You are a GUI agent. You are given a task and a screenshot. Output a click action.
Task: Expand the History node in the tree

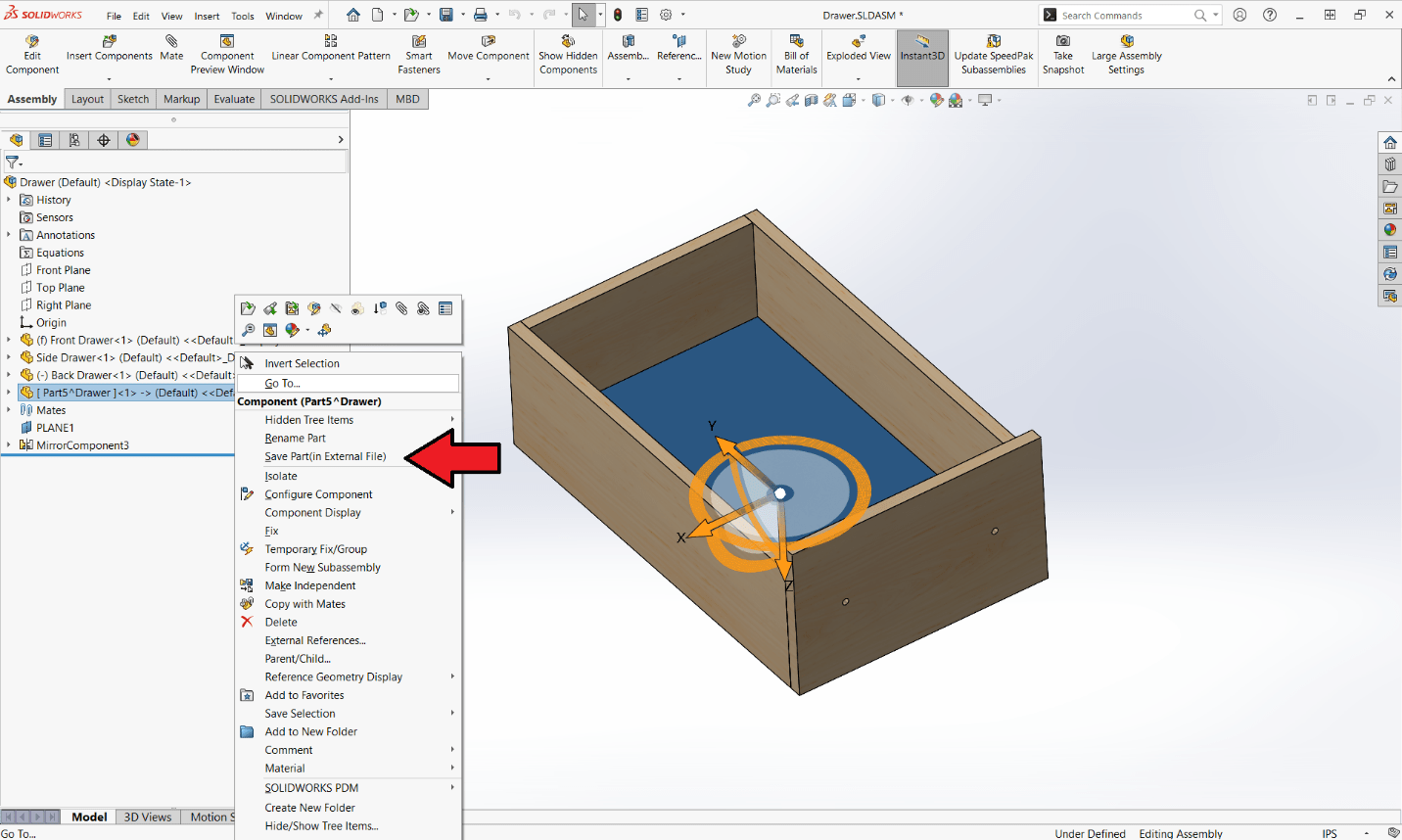pyautogui.click(x=9, y=199)
